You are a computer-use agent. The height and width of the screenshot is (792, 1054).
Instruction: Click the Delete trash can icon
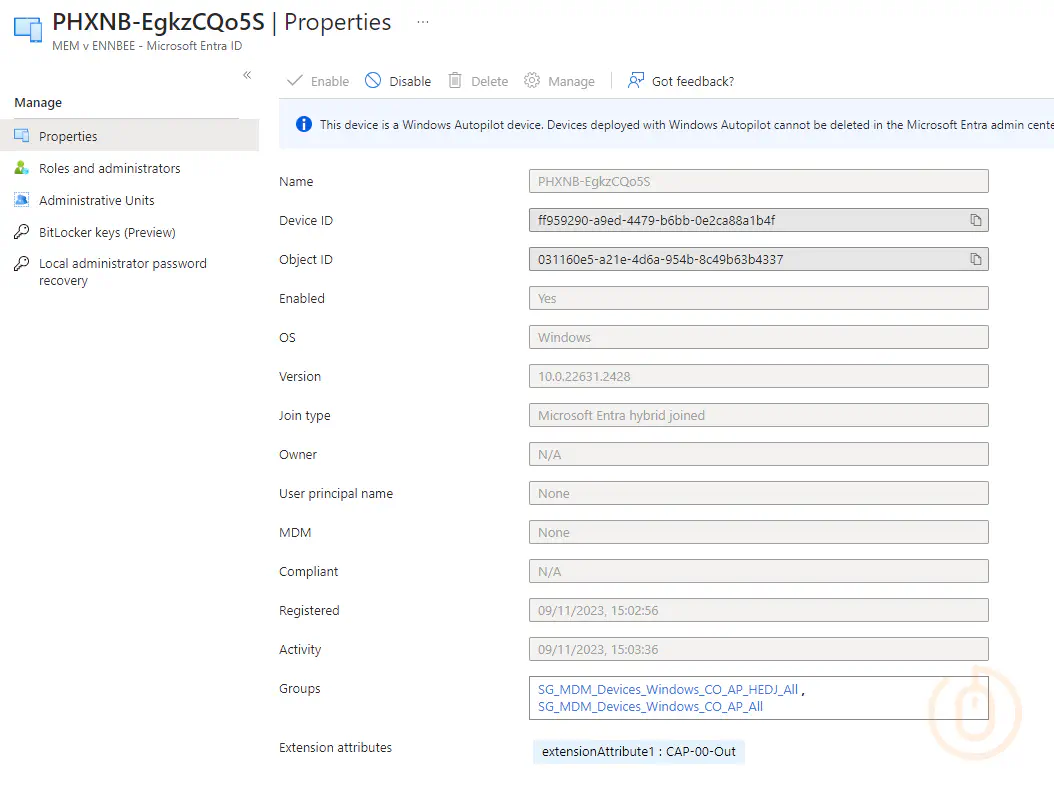click(x=455, y=81)
